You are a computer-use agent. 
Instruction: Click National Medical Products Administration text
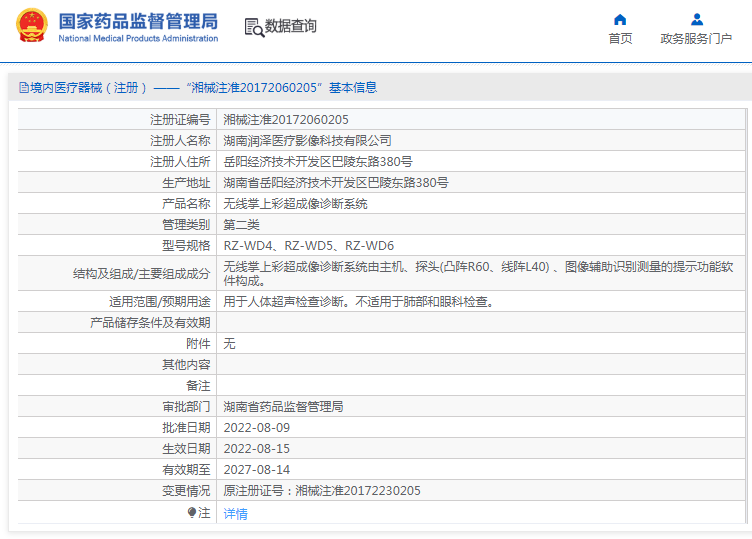tap(138, 38)
